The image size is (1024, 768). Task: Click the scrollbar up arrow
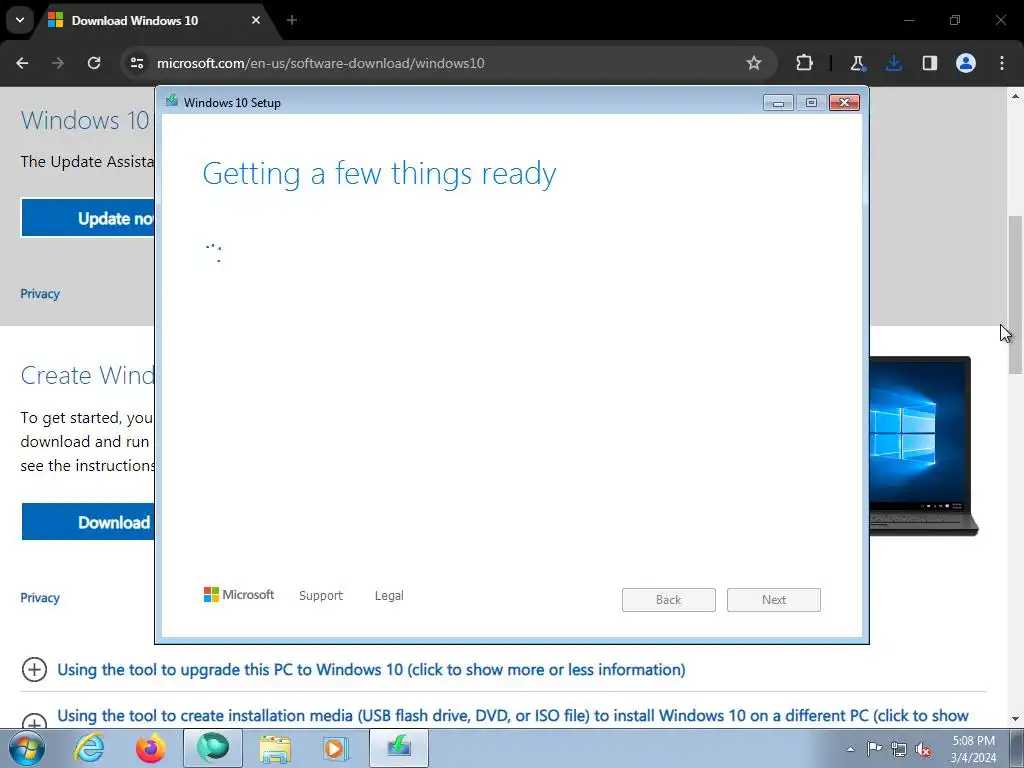pos(1015,96)
